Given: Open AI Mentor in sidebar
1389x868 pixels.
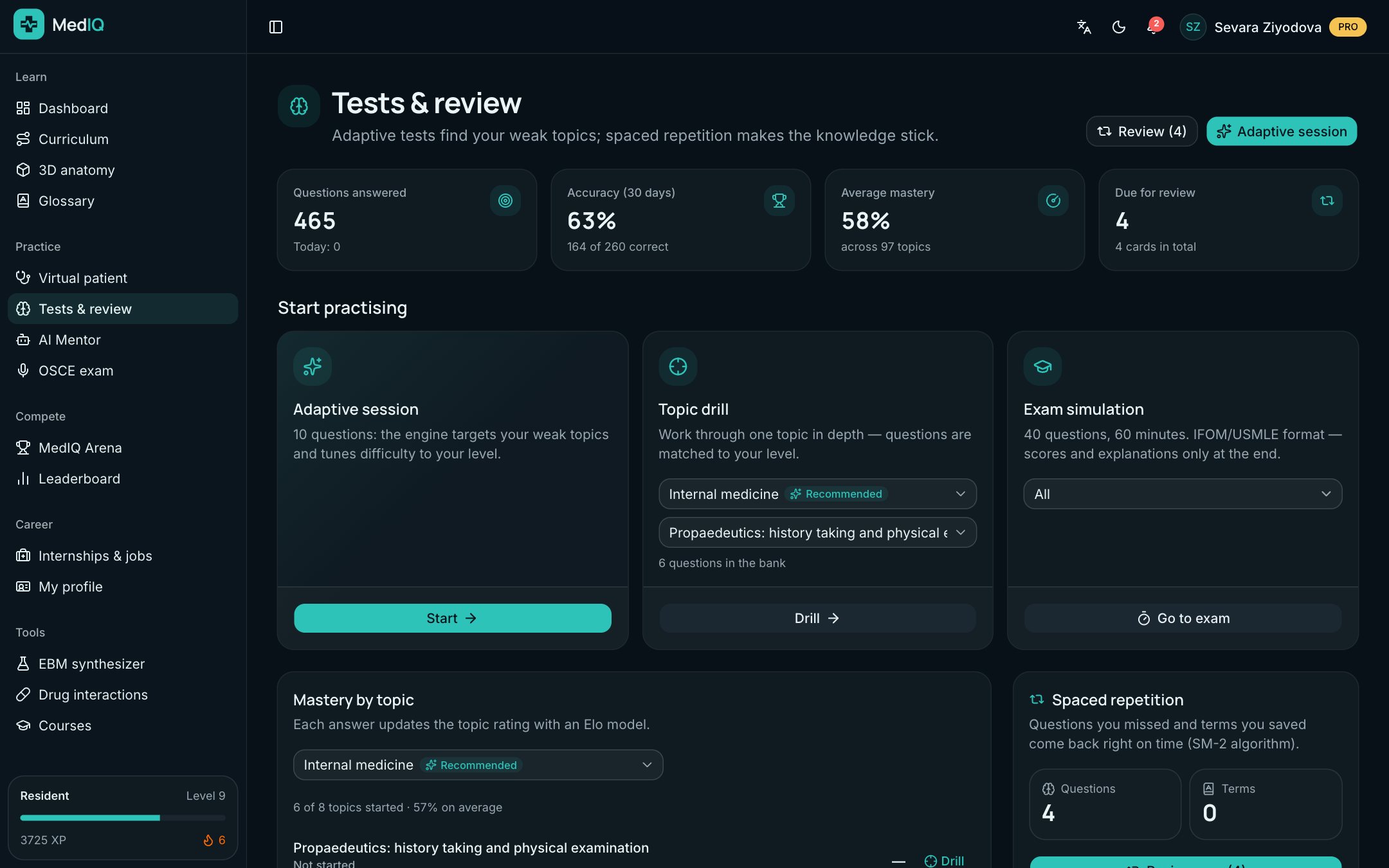Looking at the screenshot, I should coord(123,339).
